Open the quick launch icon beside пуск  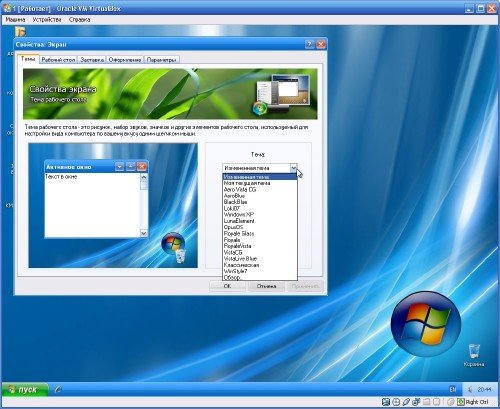coord(58,389)
